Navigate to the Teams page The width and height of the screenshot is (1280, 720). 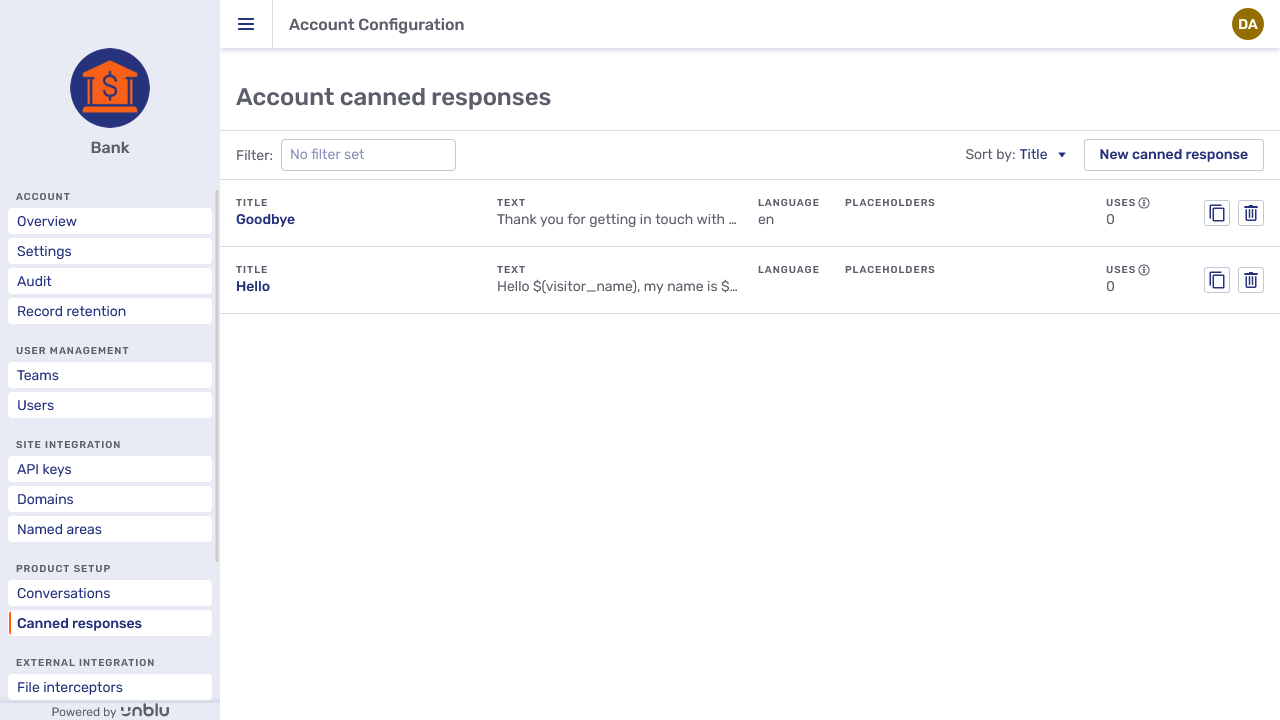37,375
